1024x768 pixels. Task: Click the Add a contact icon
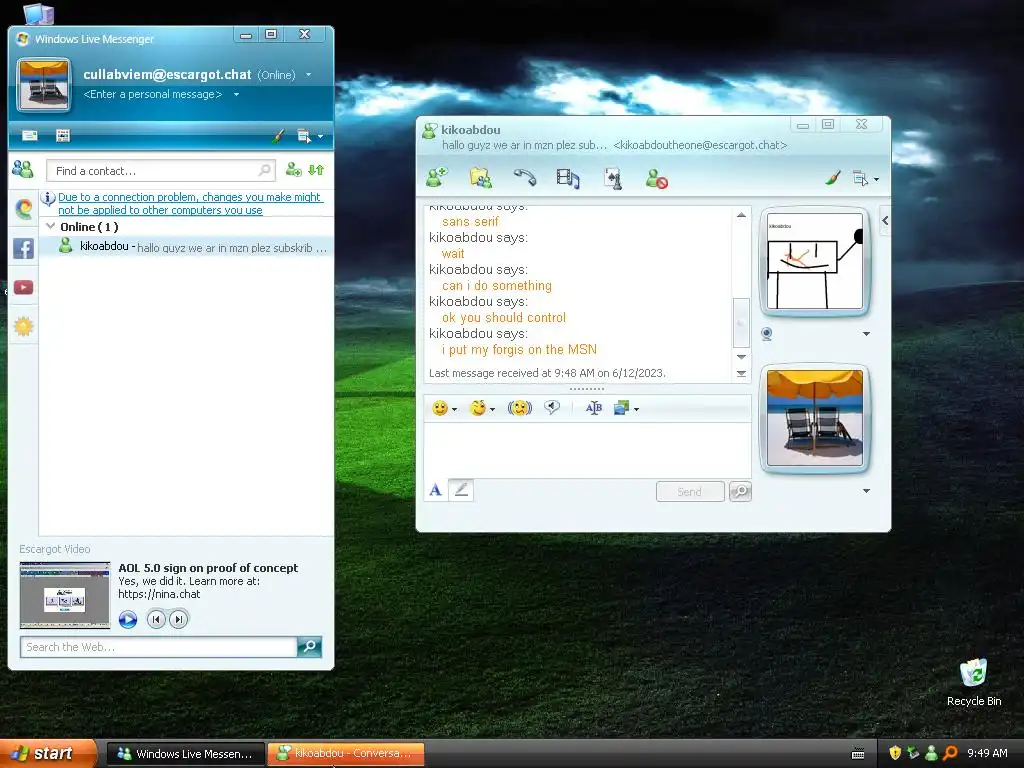(293, 170)
